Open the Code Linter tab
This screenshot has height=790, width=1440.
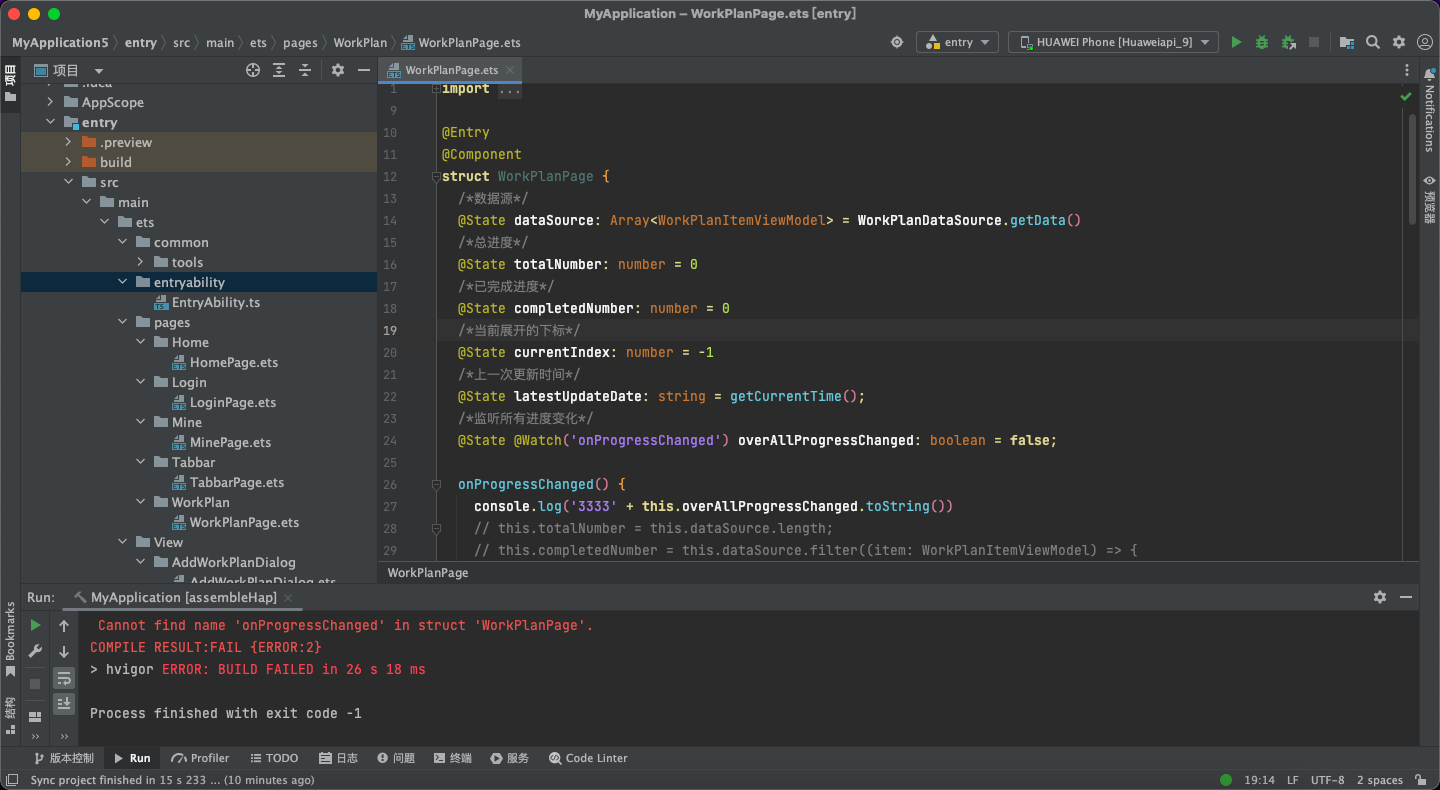(589, 758)
